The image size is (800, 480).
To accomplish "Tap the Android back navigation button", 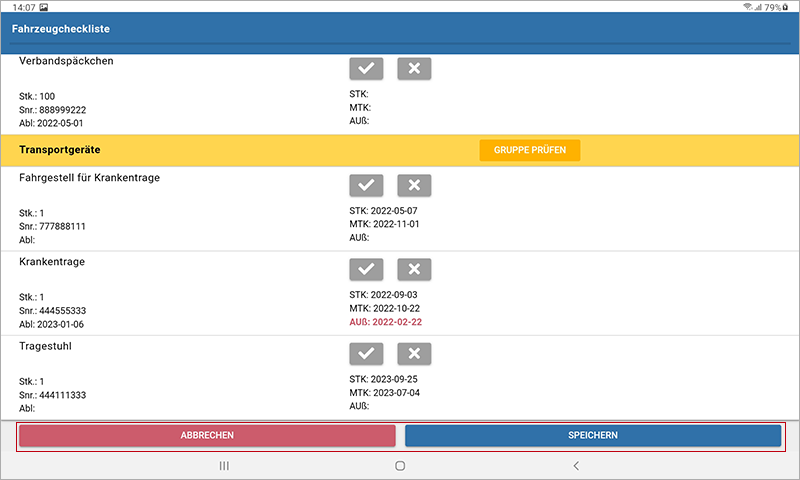I will [576, 466].
